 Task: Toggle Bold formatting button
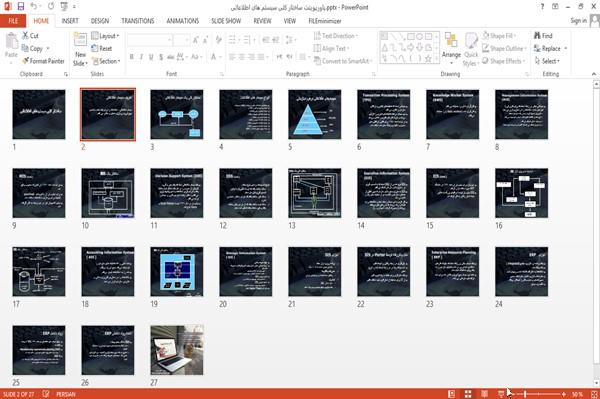[132, 57]
